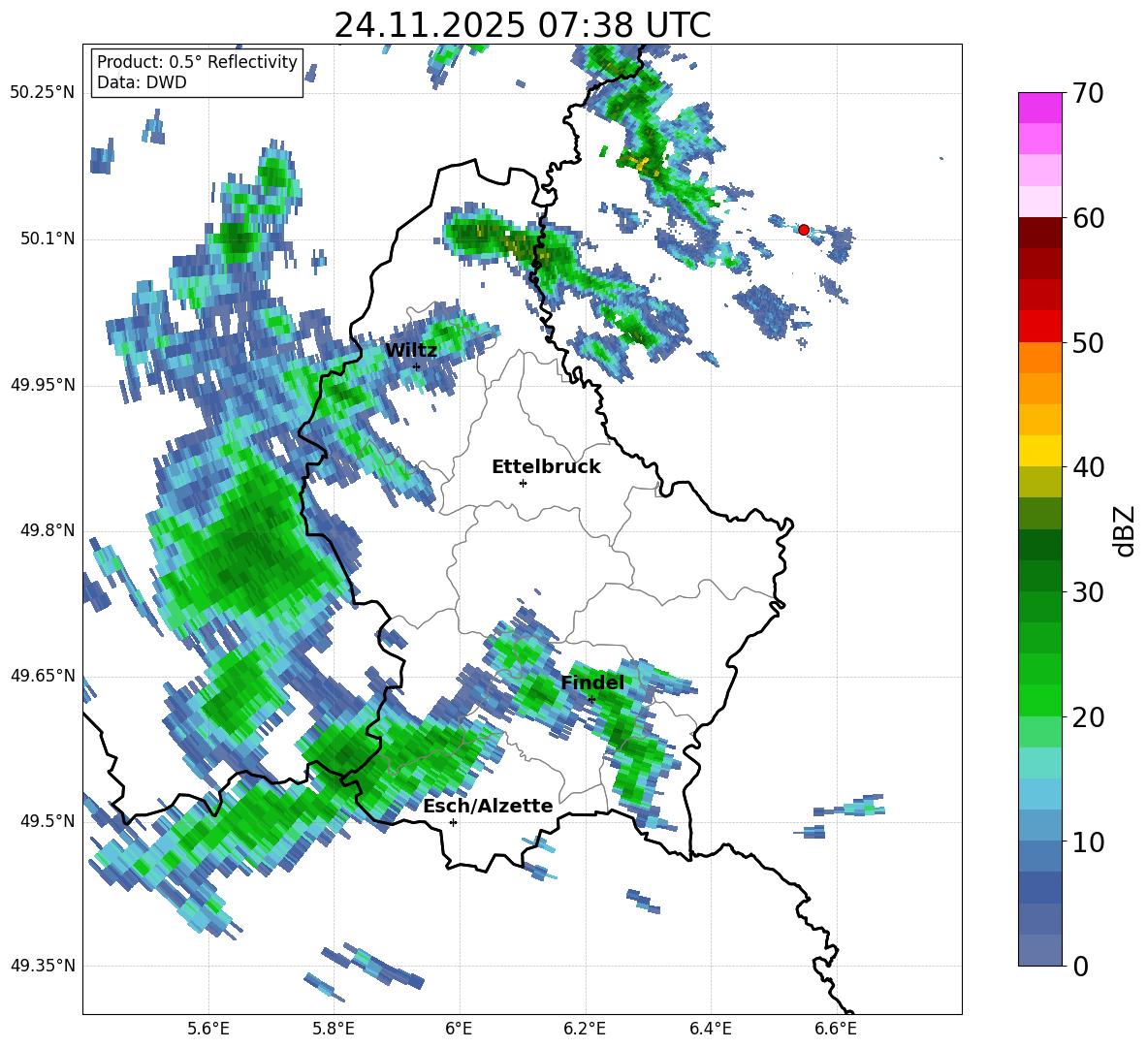1148x1048 pixels.
Task: Click the 'Product: 0.5° Reflectivity' legend text
Action: pyautogui.click(x=197, y=61)
